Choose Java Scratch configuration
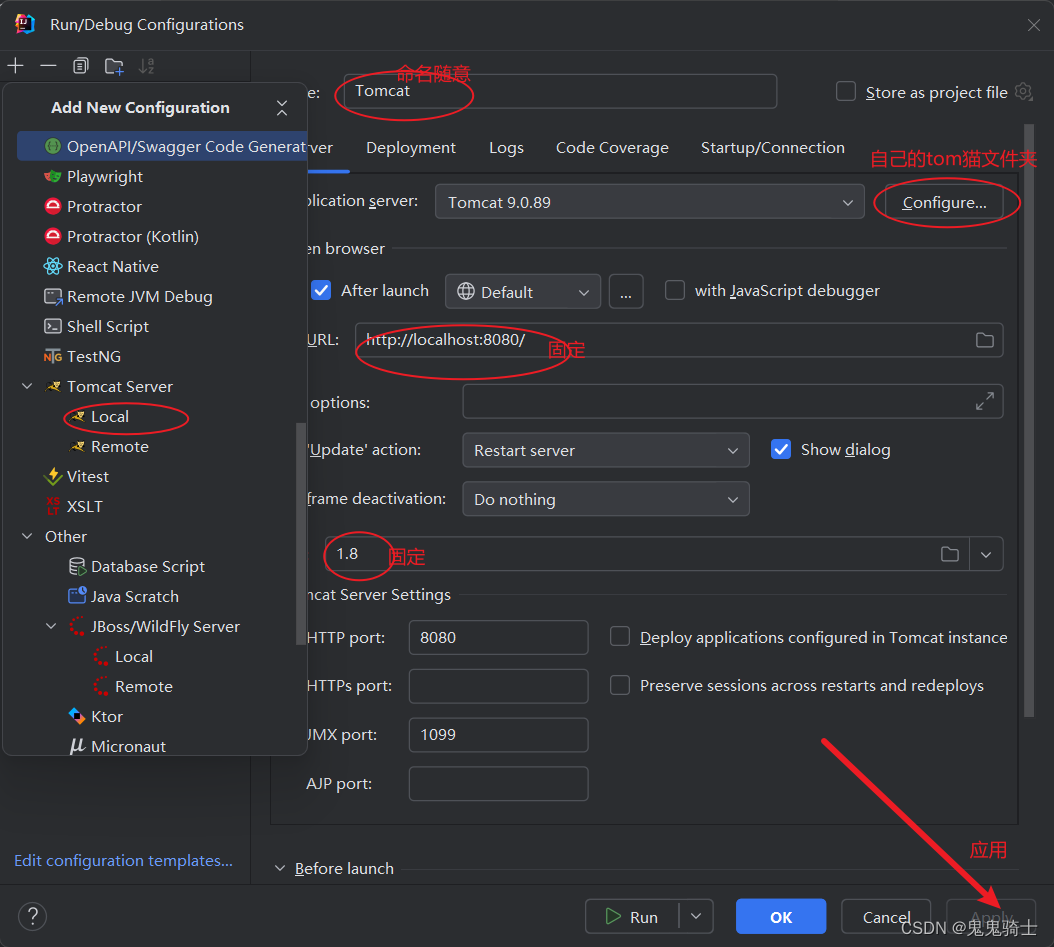The width and height of the screenshot is (1054, 947). coord(134,596)
